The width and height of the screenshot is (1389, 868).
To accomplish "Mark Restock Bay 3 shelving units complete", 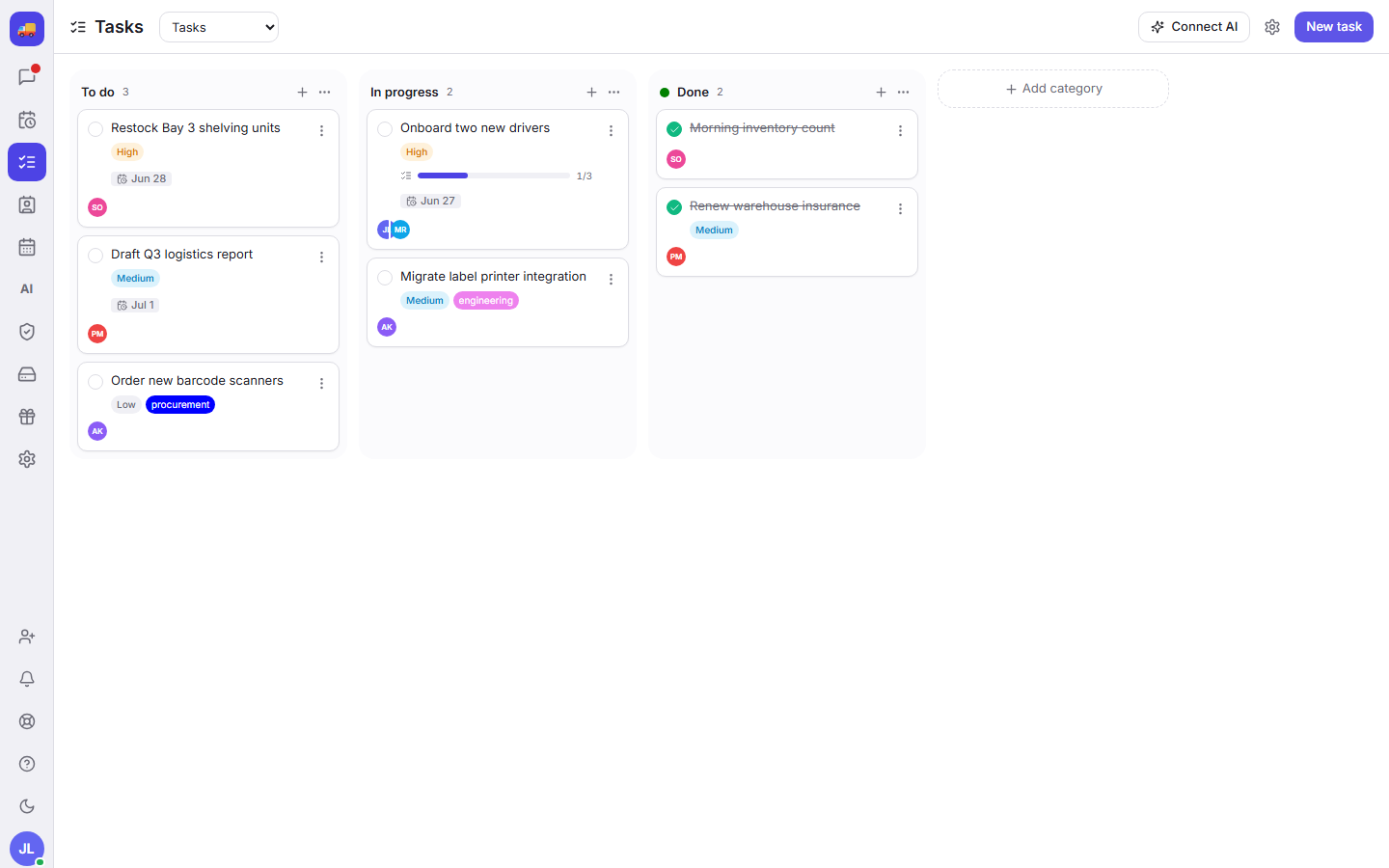I will pos(95,129).
